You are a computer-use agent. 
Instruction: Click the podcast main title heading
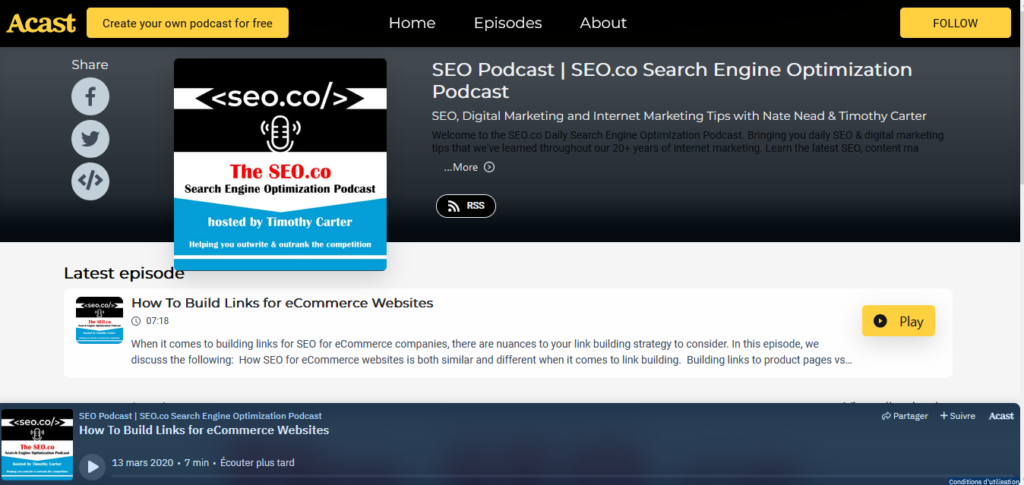672,80
